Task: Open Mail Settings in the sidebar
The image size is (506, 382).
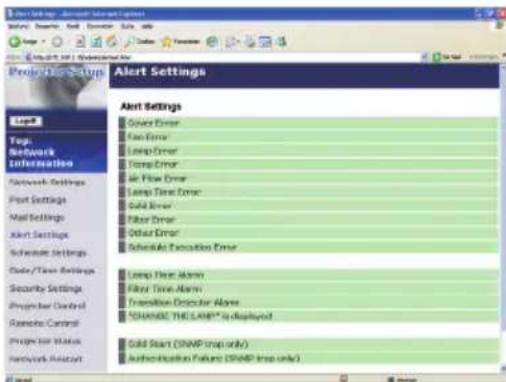Action: (37, 217)
